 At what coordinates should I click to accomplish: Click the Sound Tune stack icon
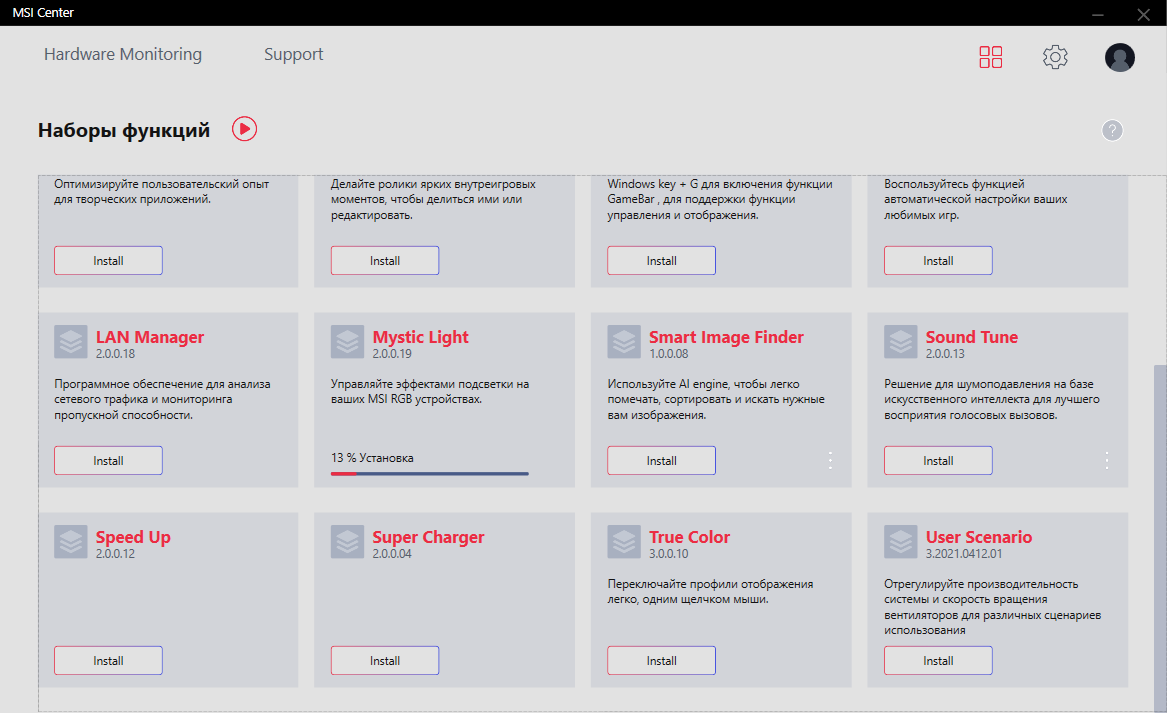tap(901, 342)
